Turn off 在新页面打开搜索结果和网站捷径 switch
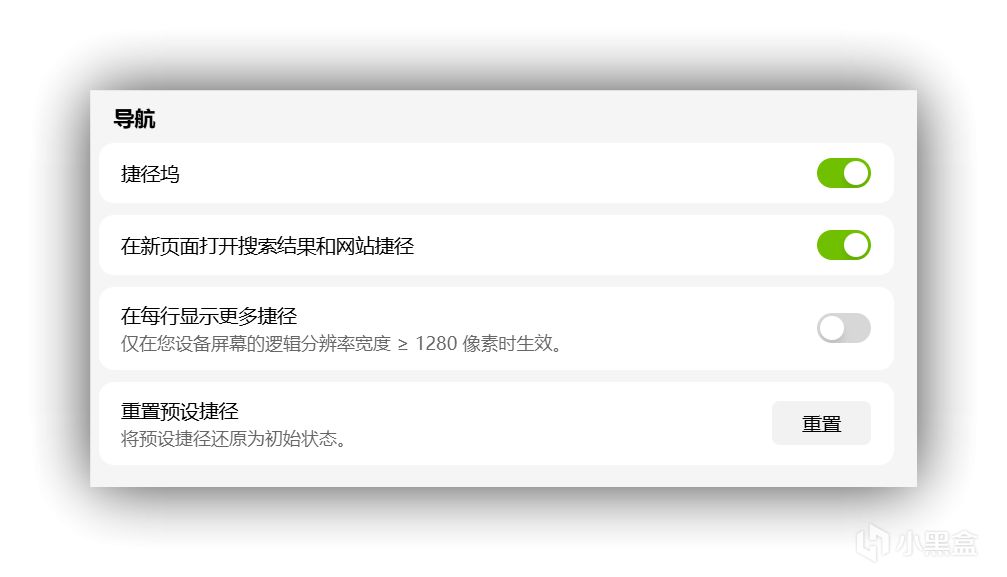 [843, 245]
